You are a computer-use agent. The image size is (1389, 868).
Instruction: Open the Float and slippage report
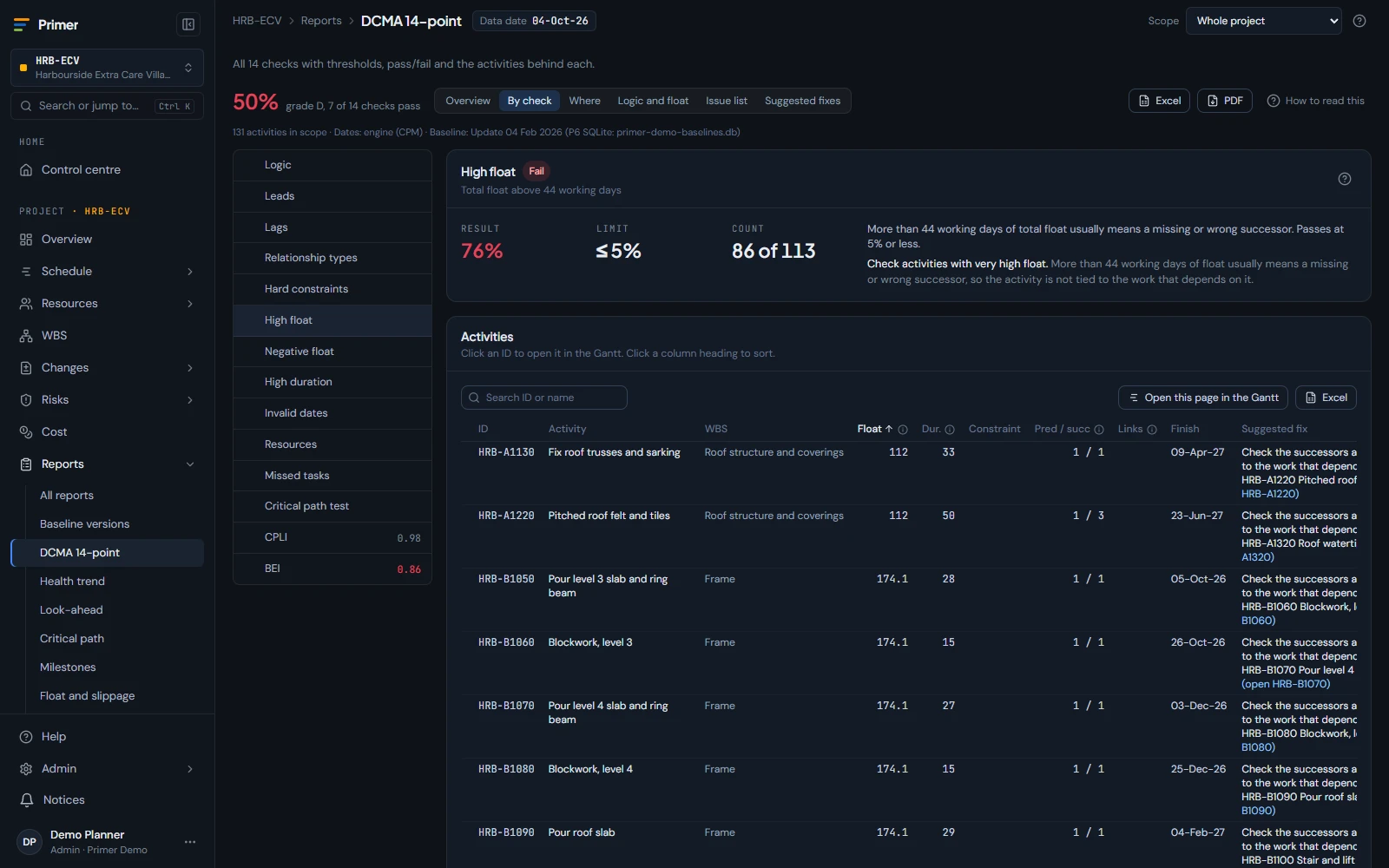tap(87, 696)
